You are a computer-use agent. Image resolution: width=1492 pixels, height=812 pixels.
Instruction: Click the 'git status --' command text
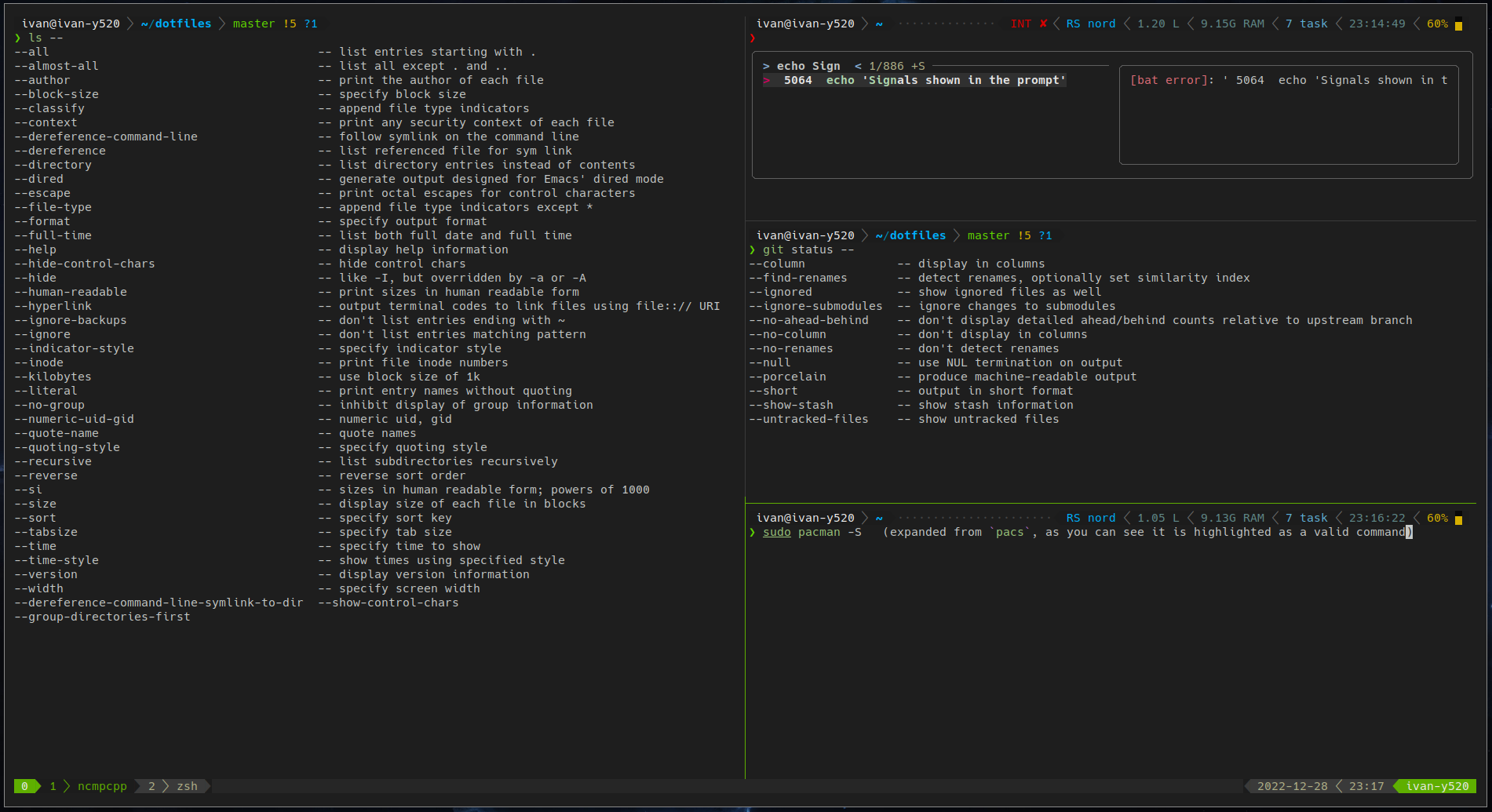click(808, 249)
